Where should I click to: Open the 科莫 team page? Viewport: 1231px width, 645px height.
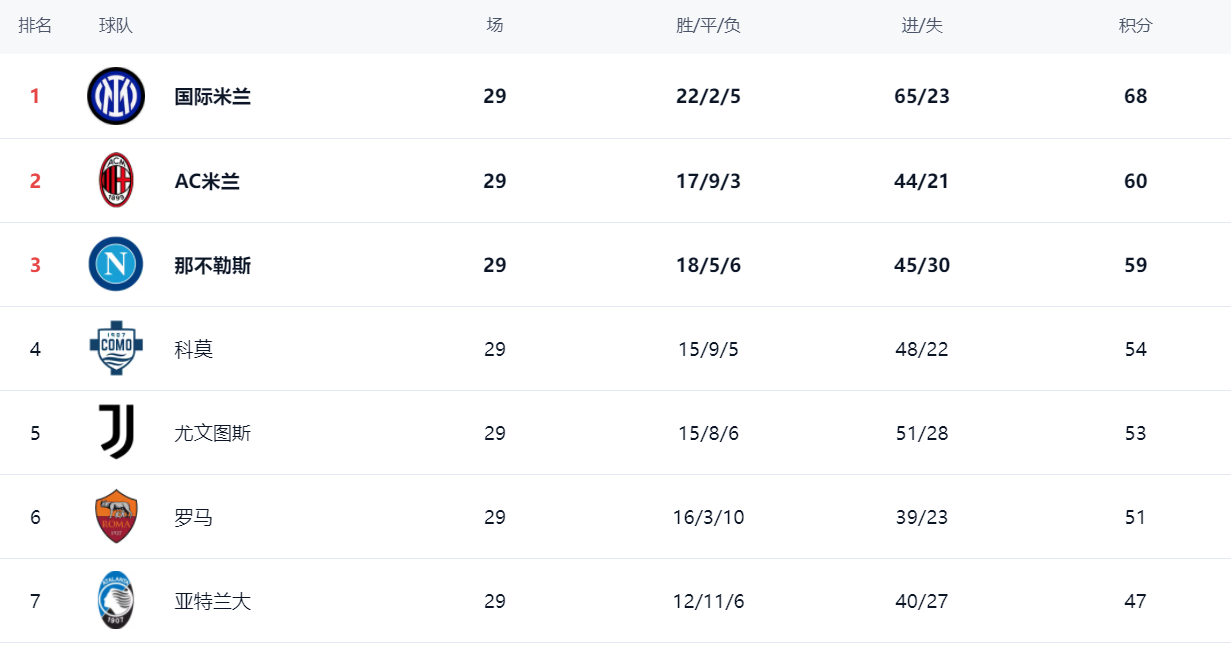coord(193,349)
